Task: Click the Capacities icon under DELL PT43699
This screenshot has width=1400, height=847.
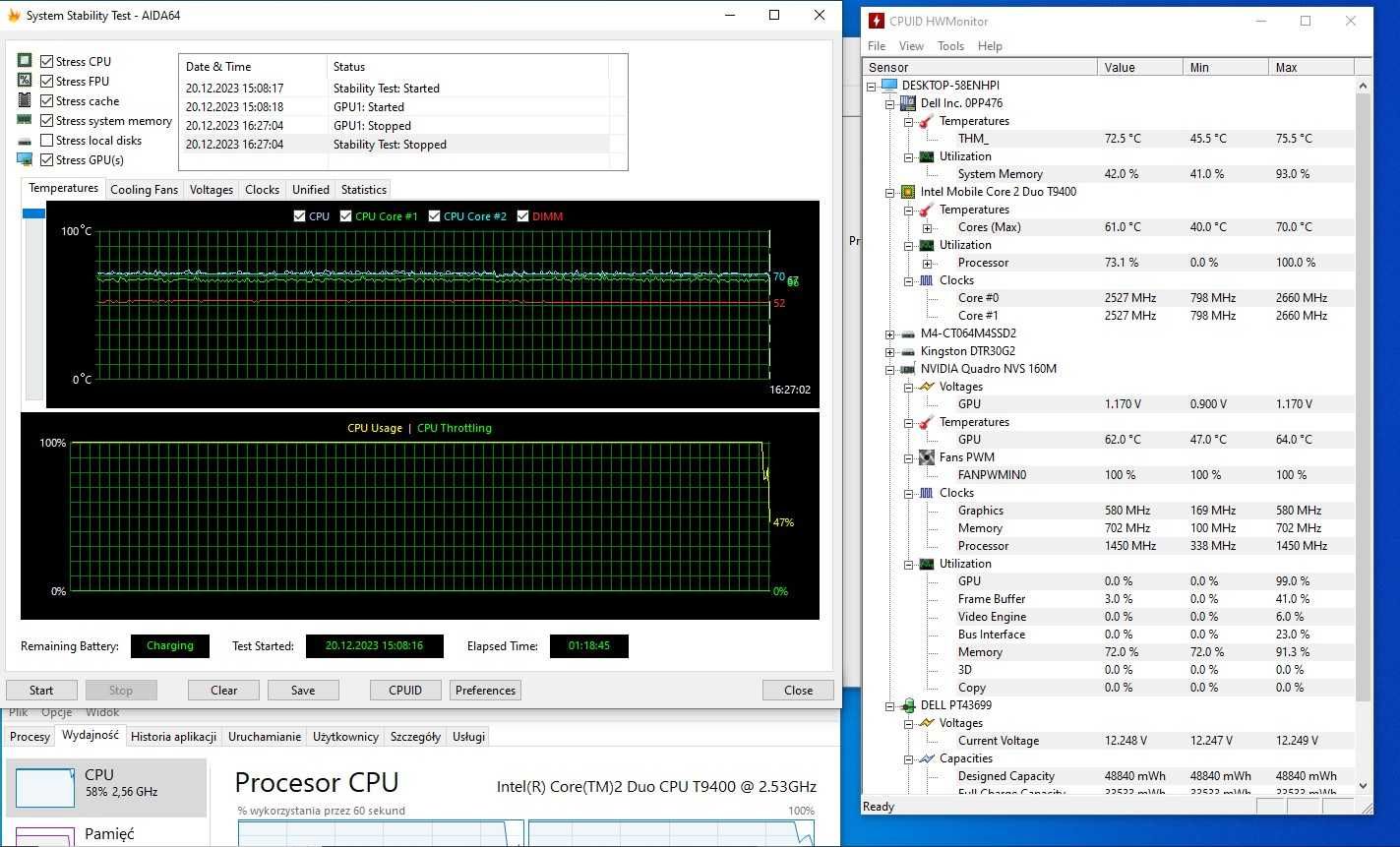Action: [926, 758]
